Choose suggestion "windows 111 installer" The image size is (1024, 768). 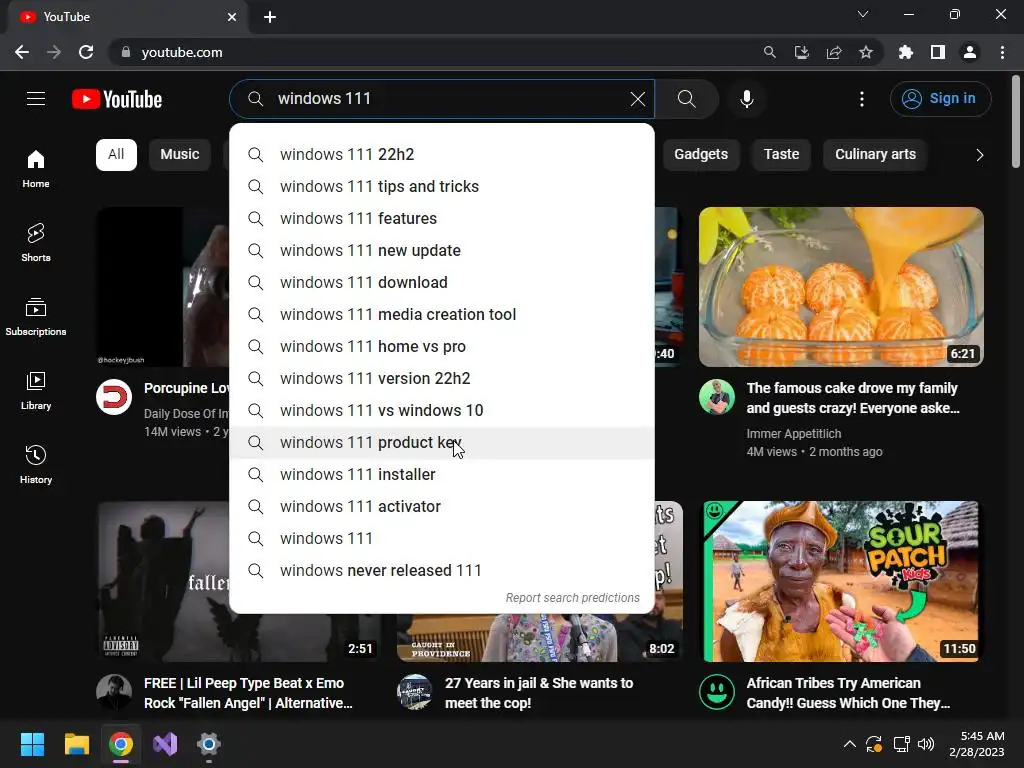tap(442, 475)
